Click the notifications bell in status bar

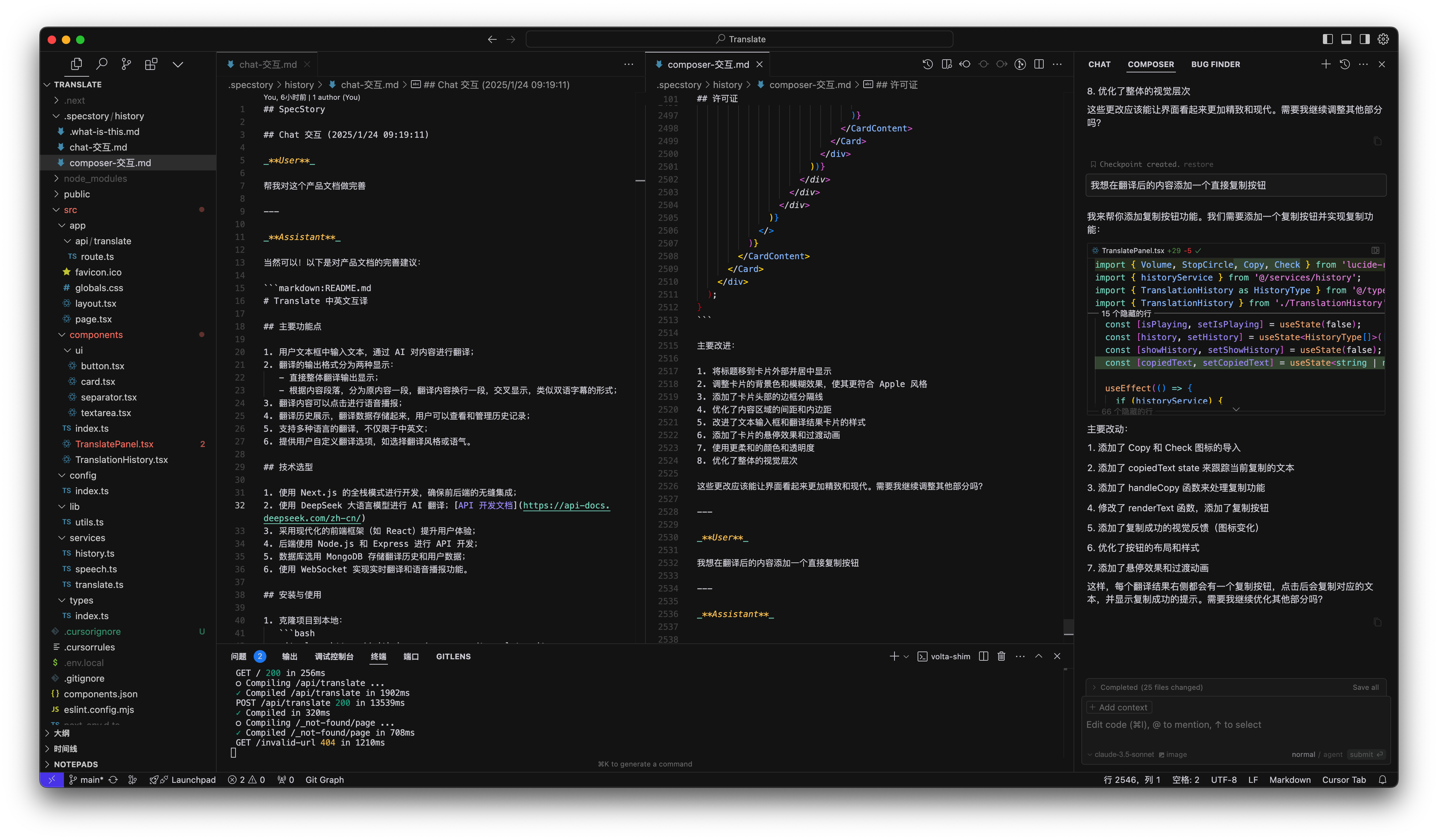point(1382,780)
